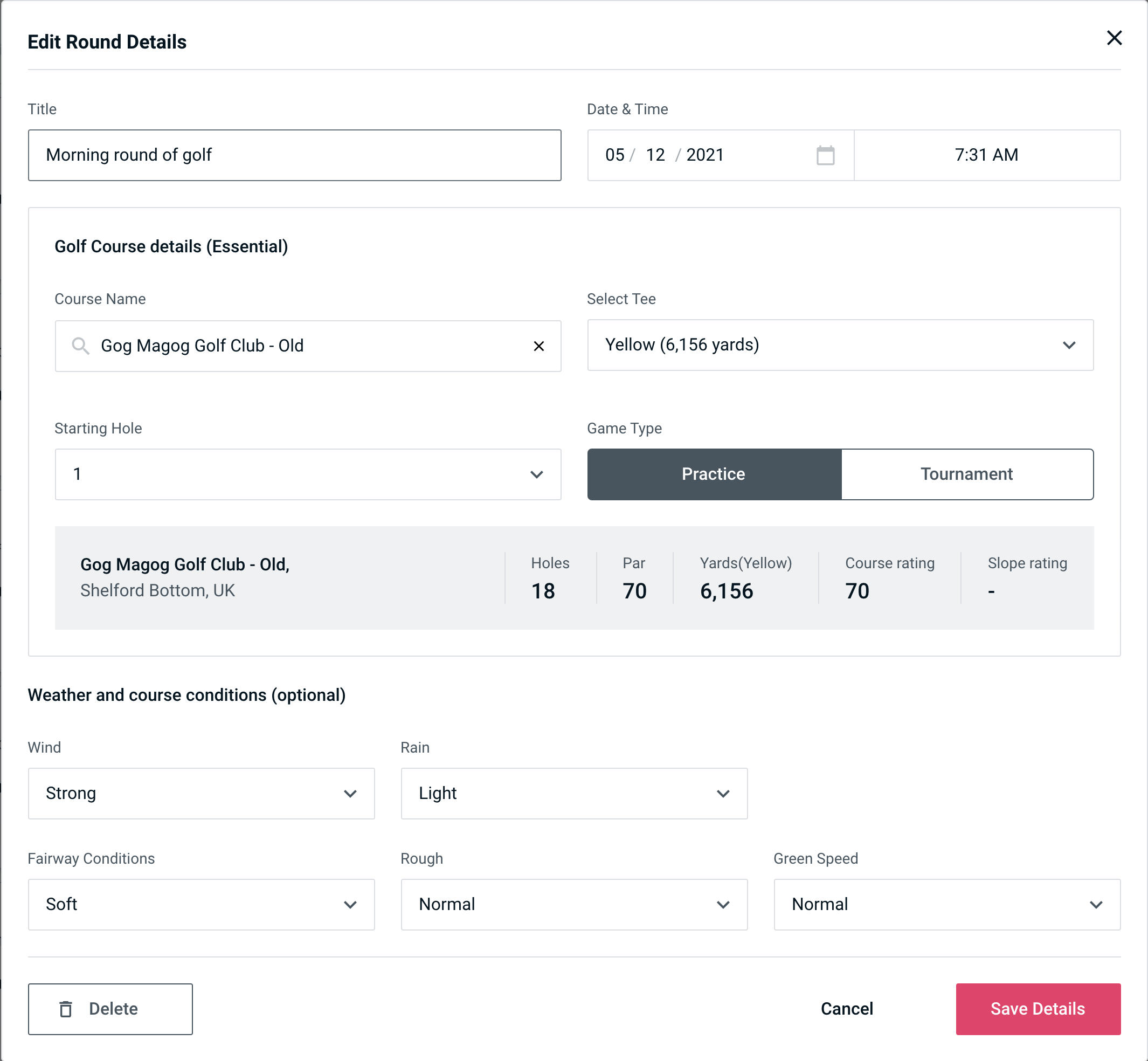The image size is (1148, 1061).
Task: Click the delete/trash icon button
Action: tap(69, 1008)
